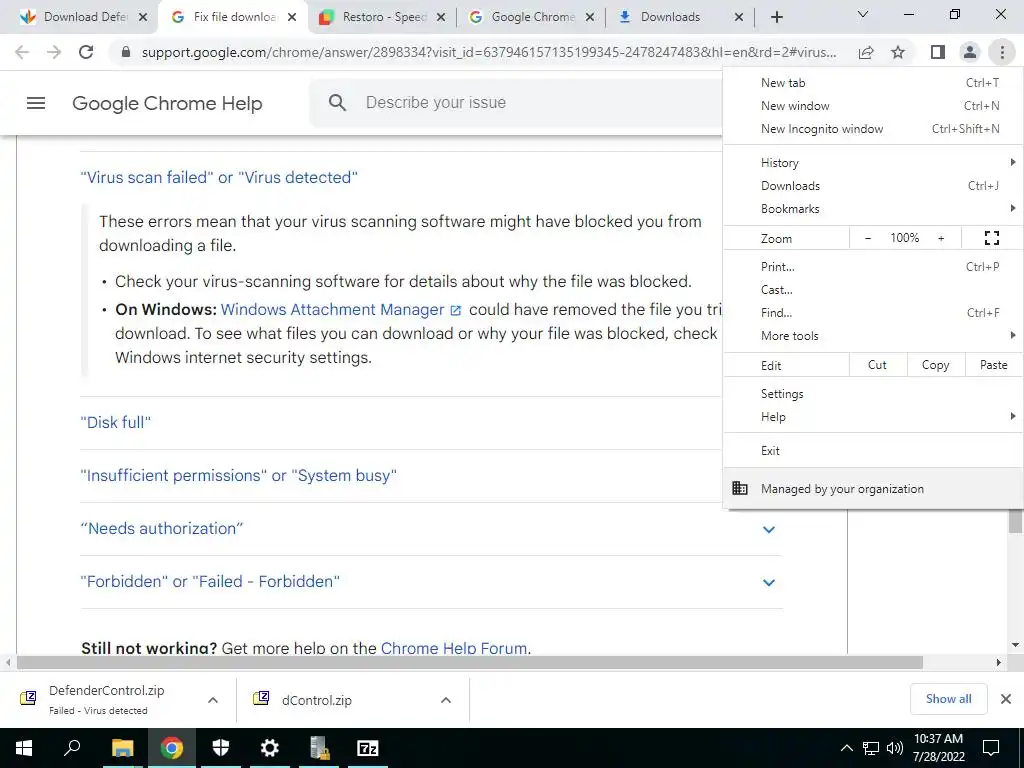Open the side panel icon

(938, 52)
